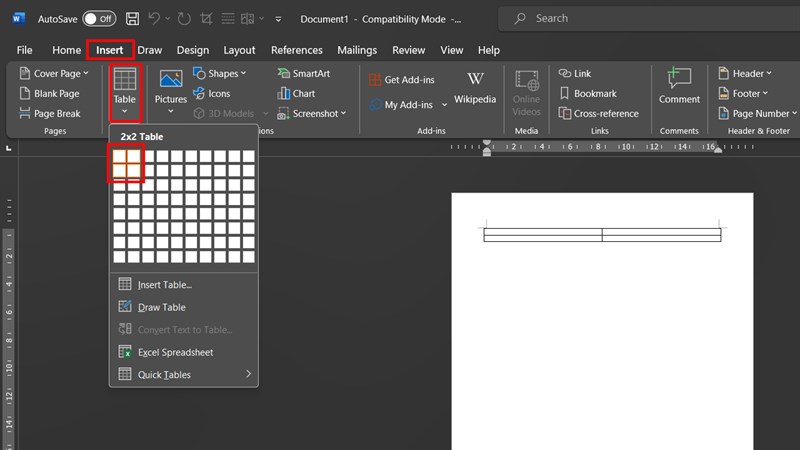Click the Bookmark button
The width and height of the screenshot is (800, 450).
(587, 94)
